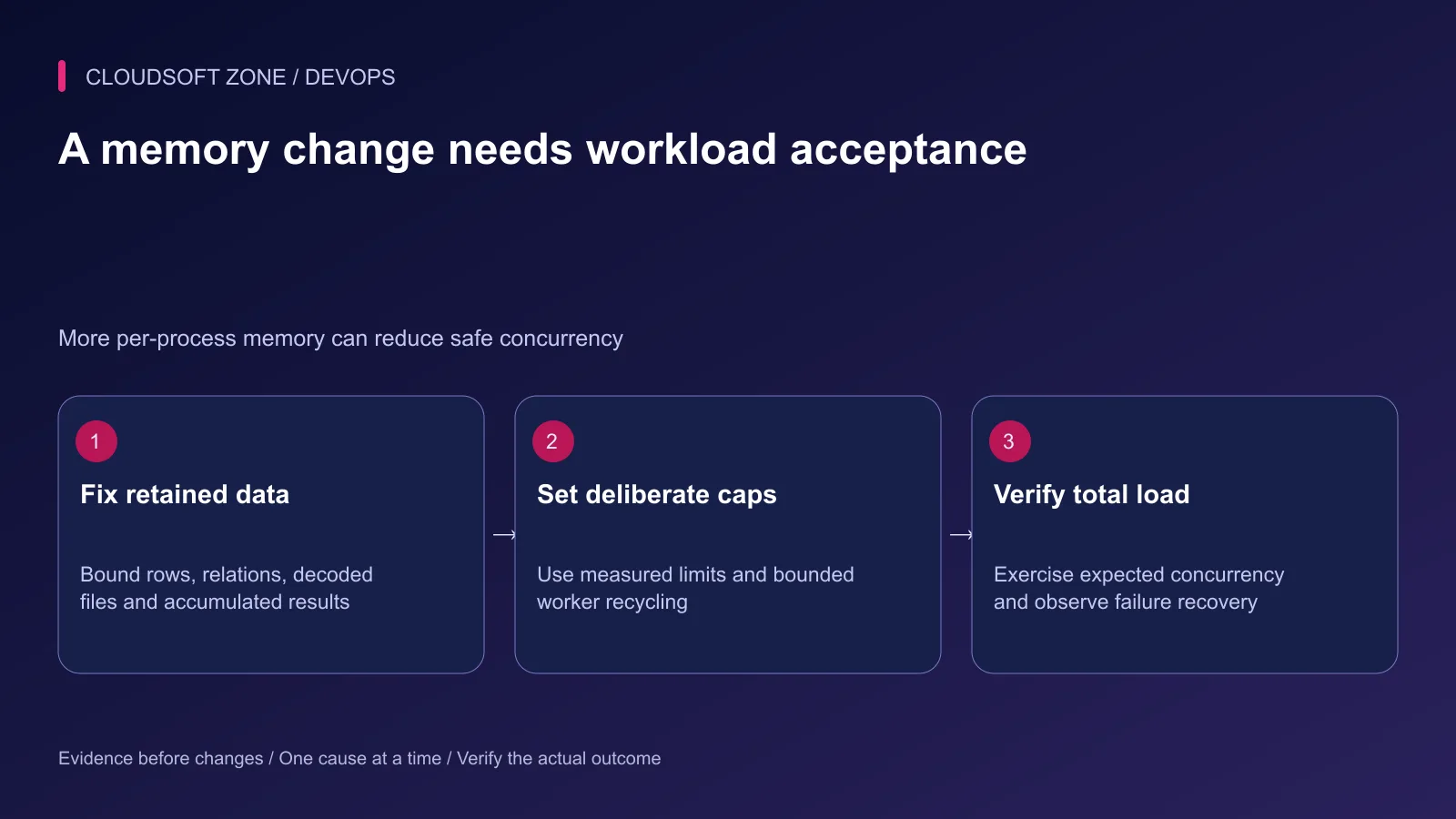The height and width of the screenshot is (819, 1456).
Task: Click the numbered circle badge 2
Action: pos(553,441)
